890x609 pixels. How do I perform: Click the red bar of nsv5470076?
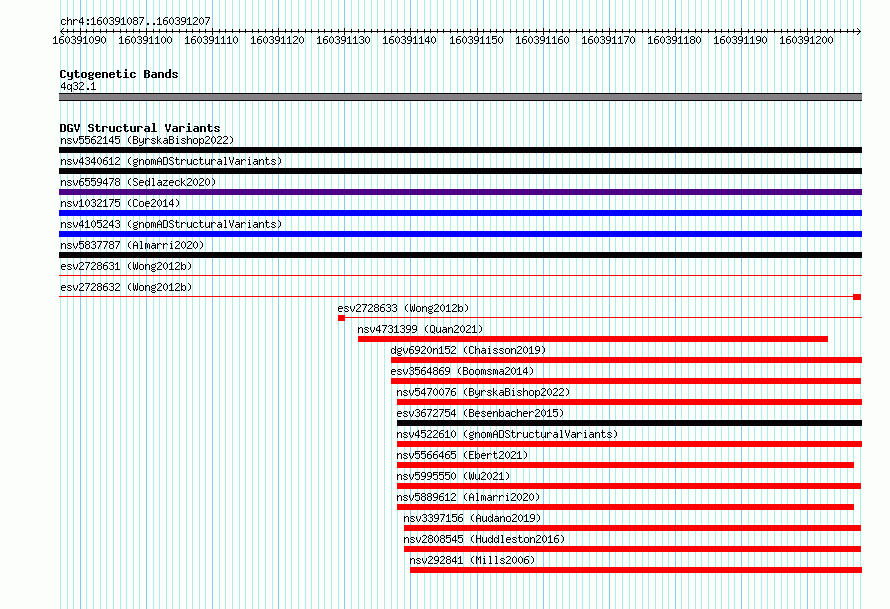(x=629, y=402)
